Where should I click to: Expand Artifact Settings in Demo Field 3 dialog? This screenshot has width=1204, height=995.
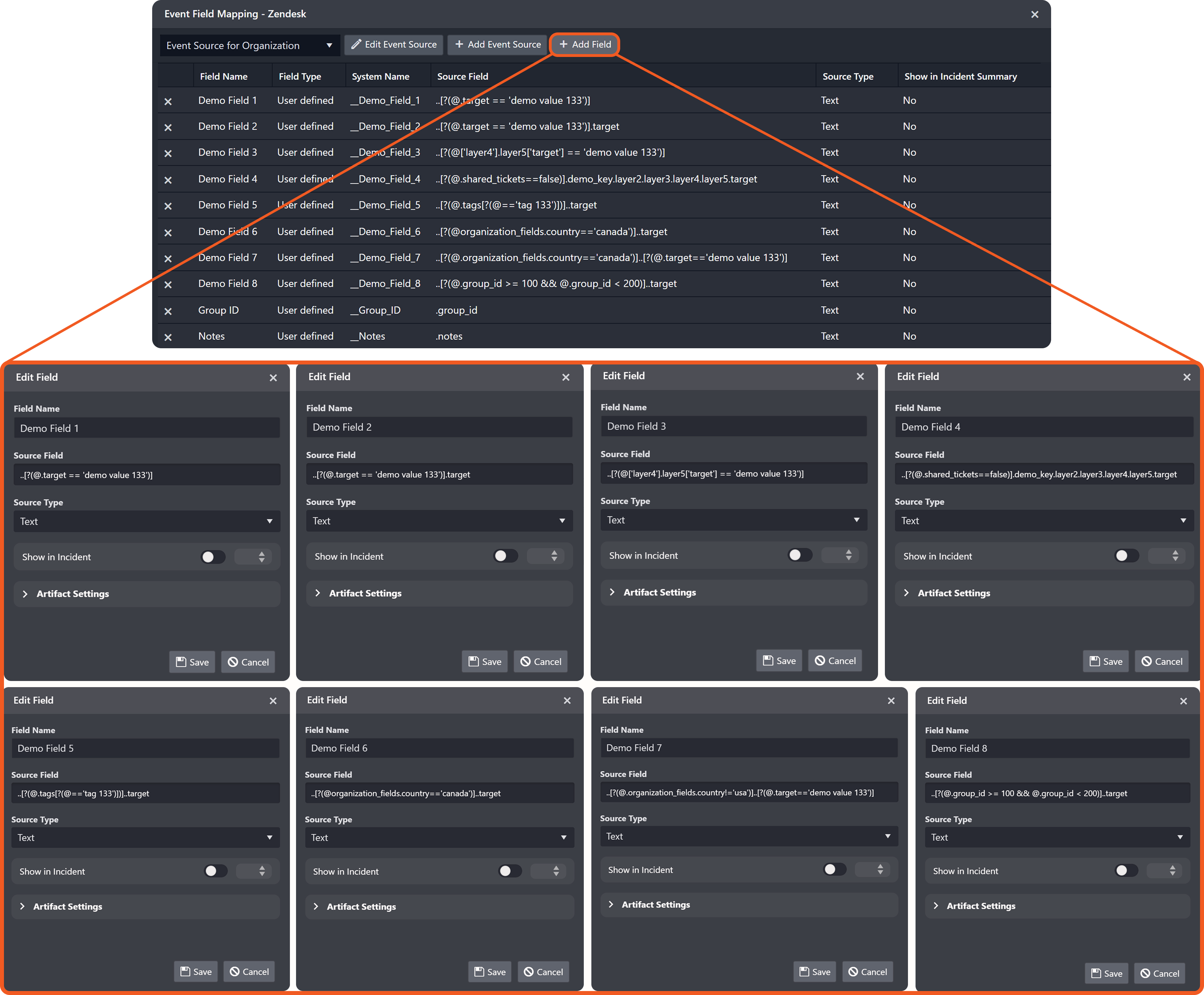pyautogui.click(x=659, y=592)
